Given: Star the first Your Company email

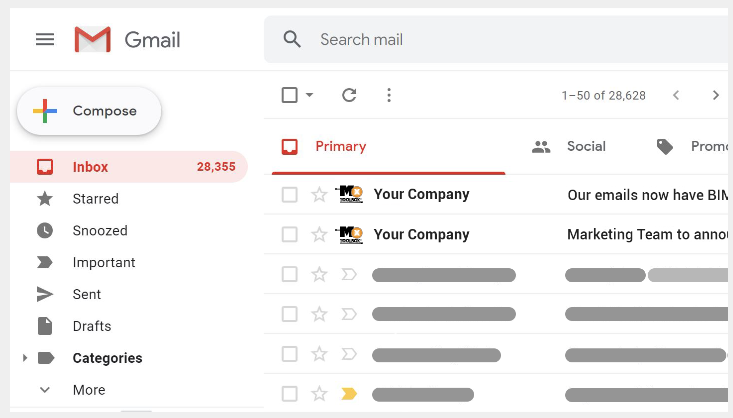Looking at the screenshot, I should pos(319,195).
